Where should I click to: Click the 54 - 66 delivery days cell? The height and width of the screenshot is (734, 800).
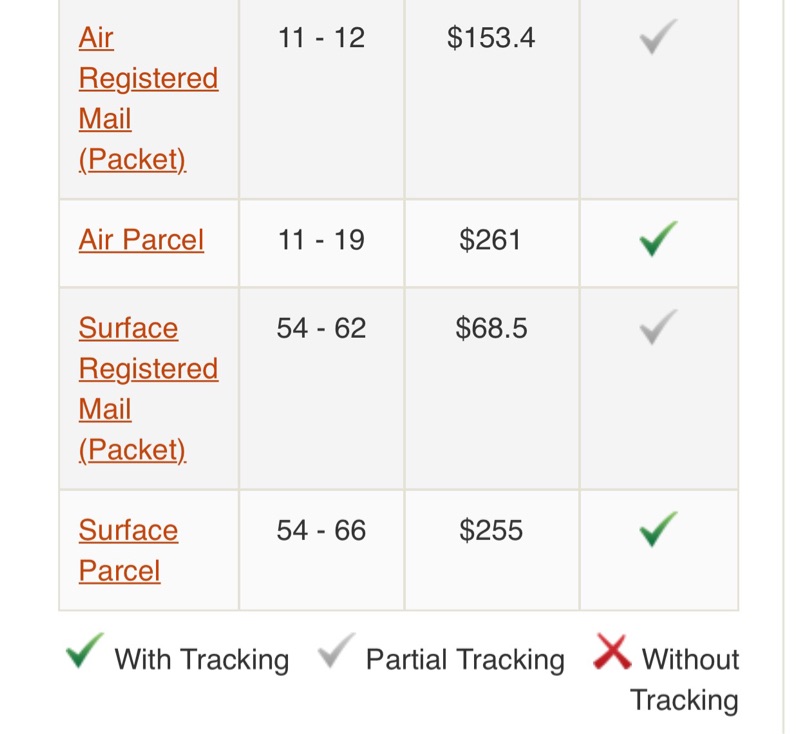pos(321,530)
